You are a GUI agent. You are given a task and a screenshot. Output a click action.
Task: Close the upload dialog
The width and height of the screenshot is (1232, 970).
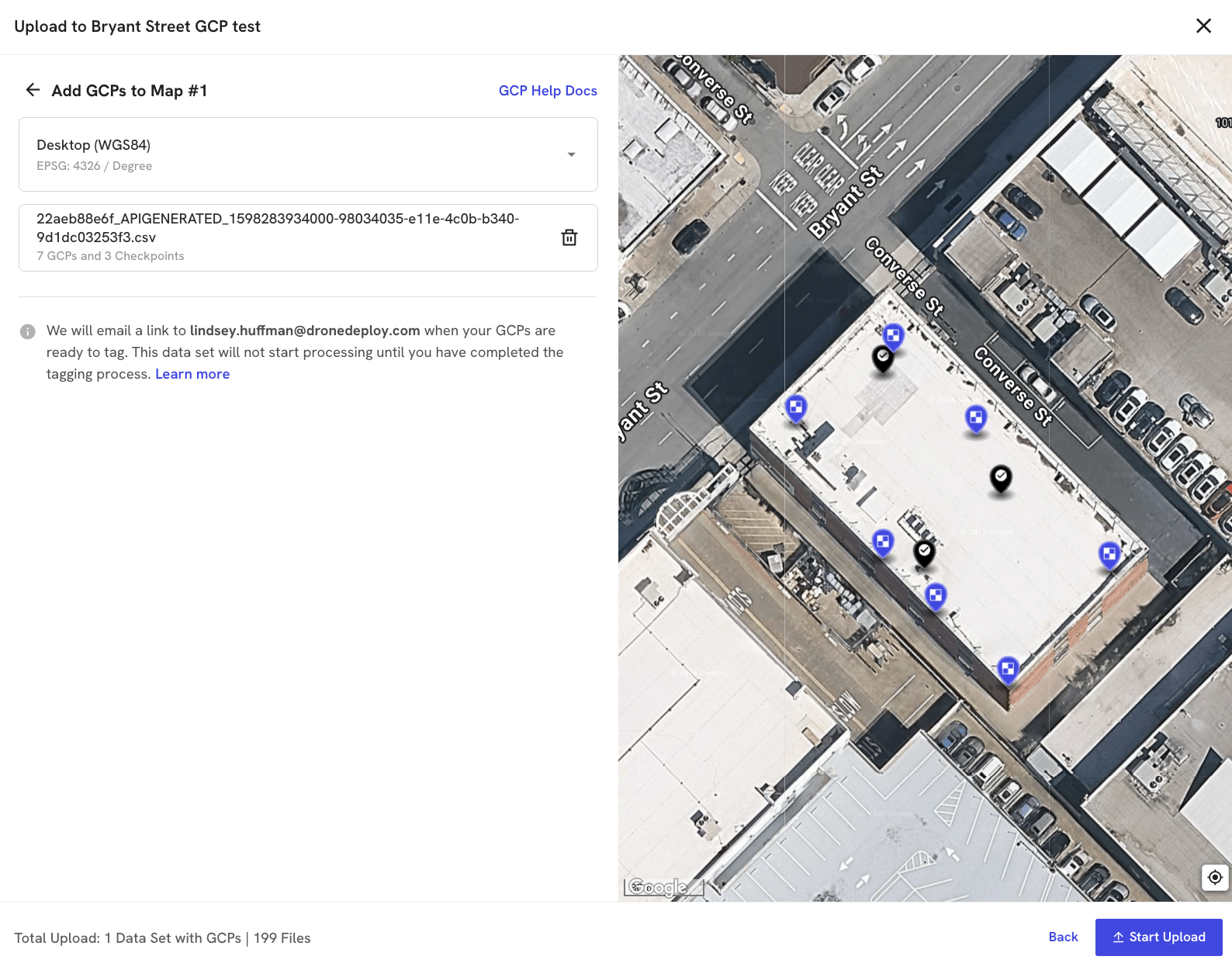(x=1203, y=26)
